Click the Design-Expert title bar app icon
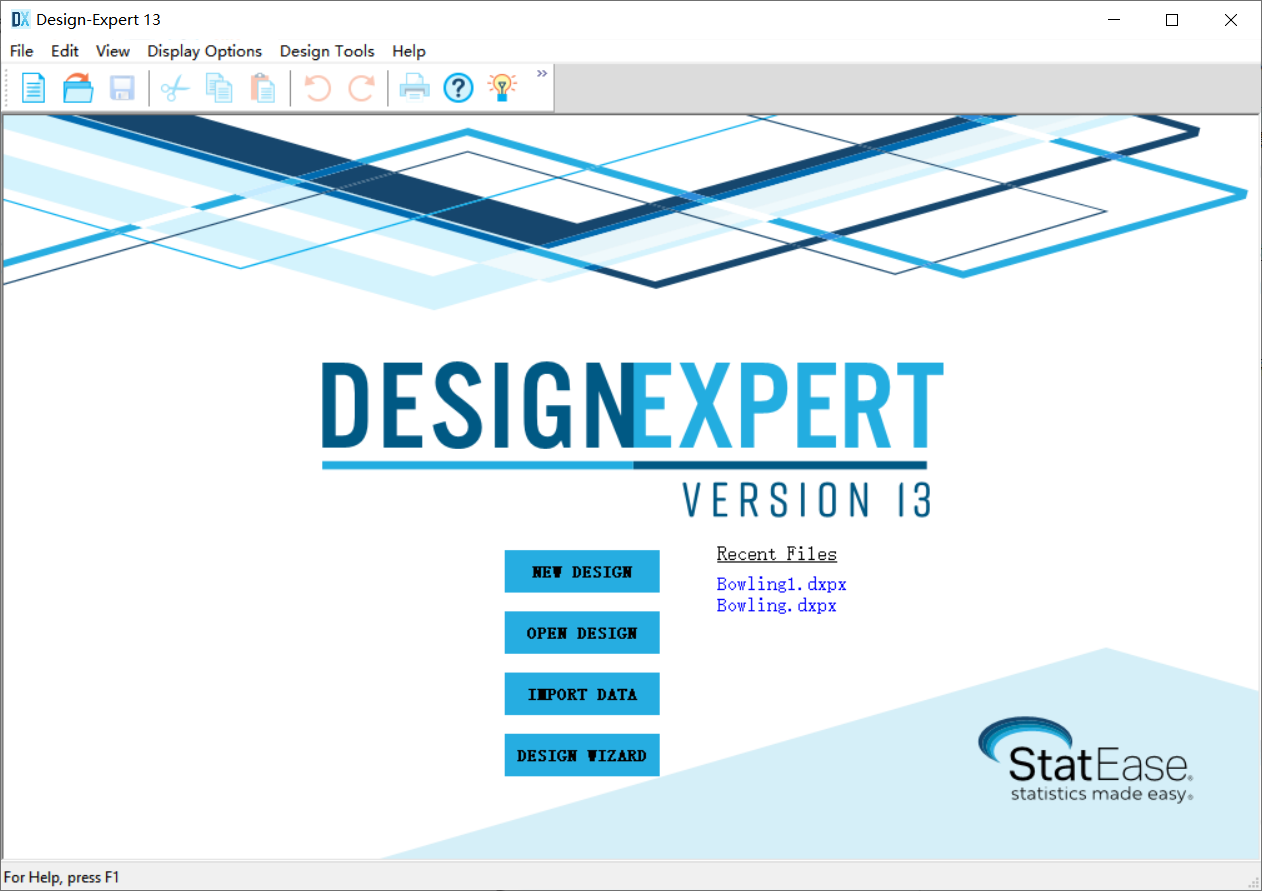The width and height of the screenshot is (1262, 891). coord(20,19)
